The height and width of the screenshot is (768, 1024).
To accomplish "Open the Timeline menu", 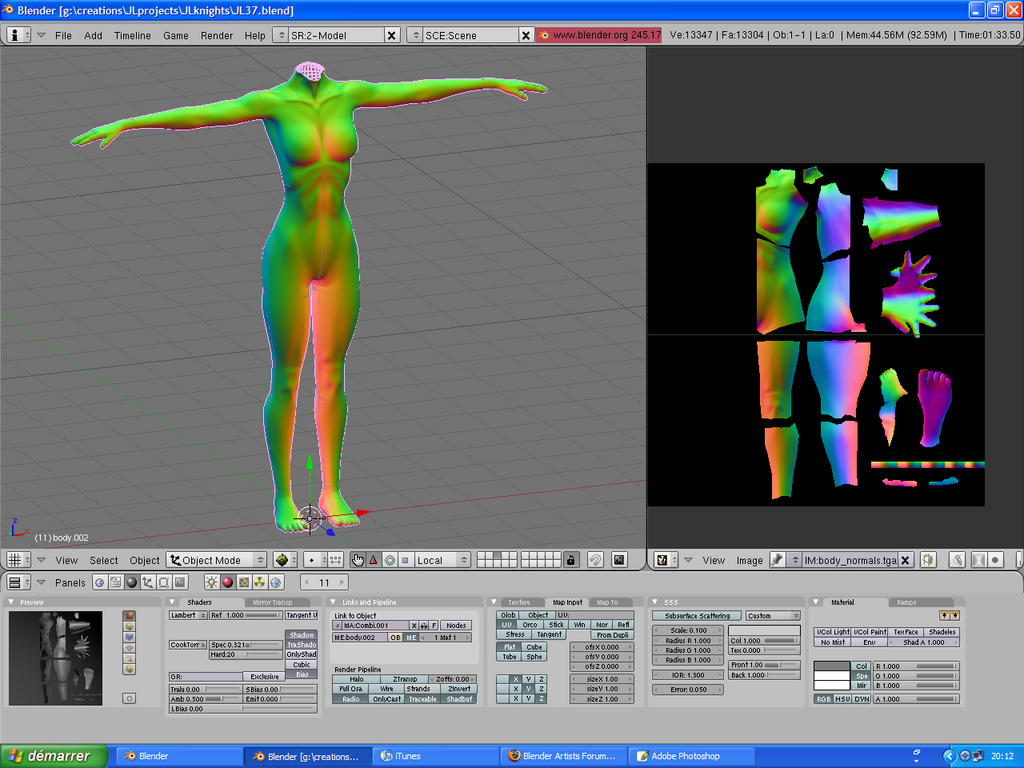I will (x=133, y=35).
